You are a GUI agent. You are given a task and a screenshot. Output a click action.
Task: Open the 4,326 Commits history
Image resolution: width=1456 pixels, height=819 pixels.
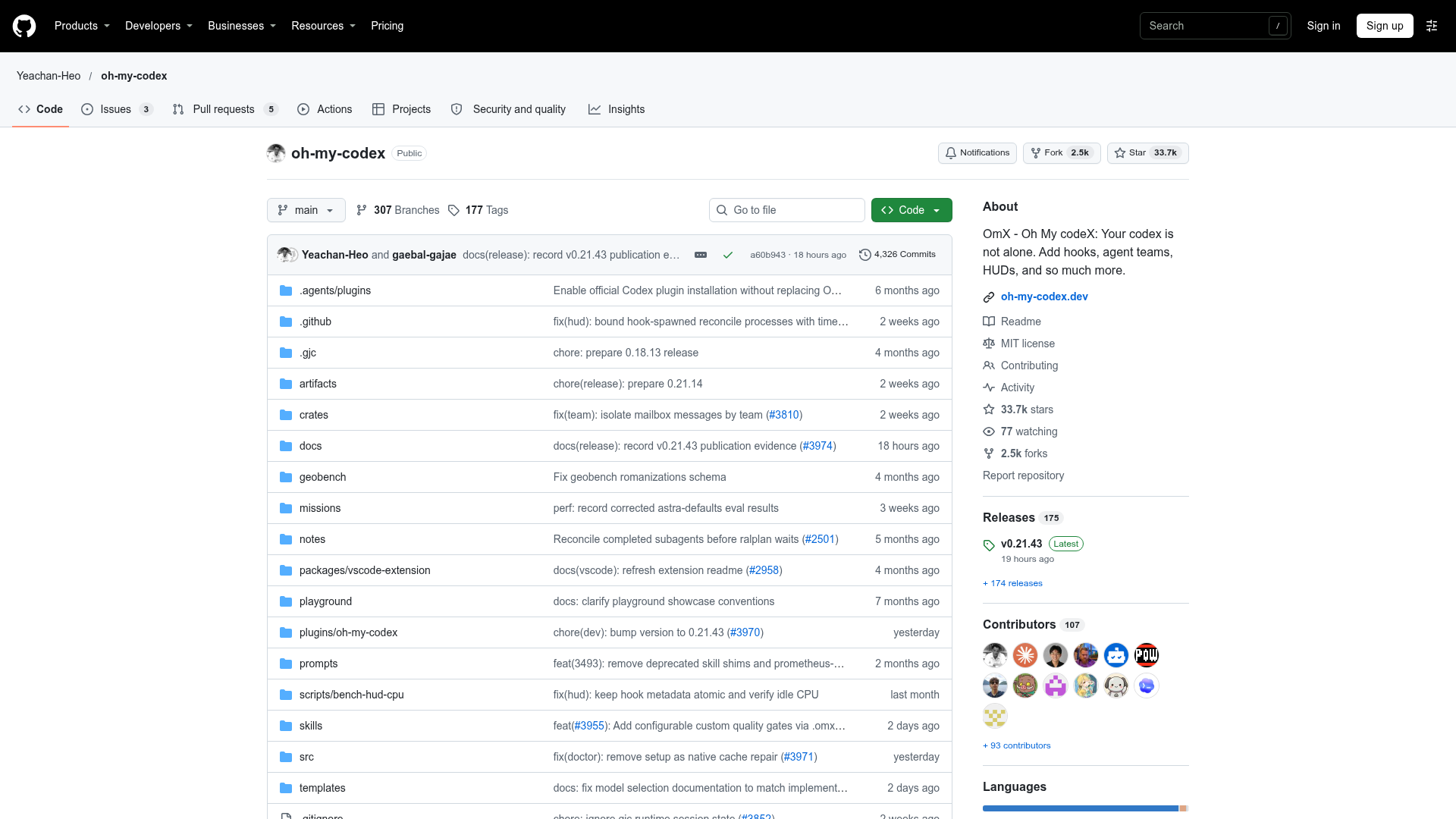pyautogui.click(x=897, y=255)
